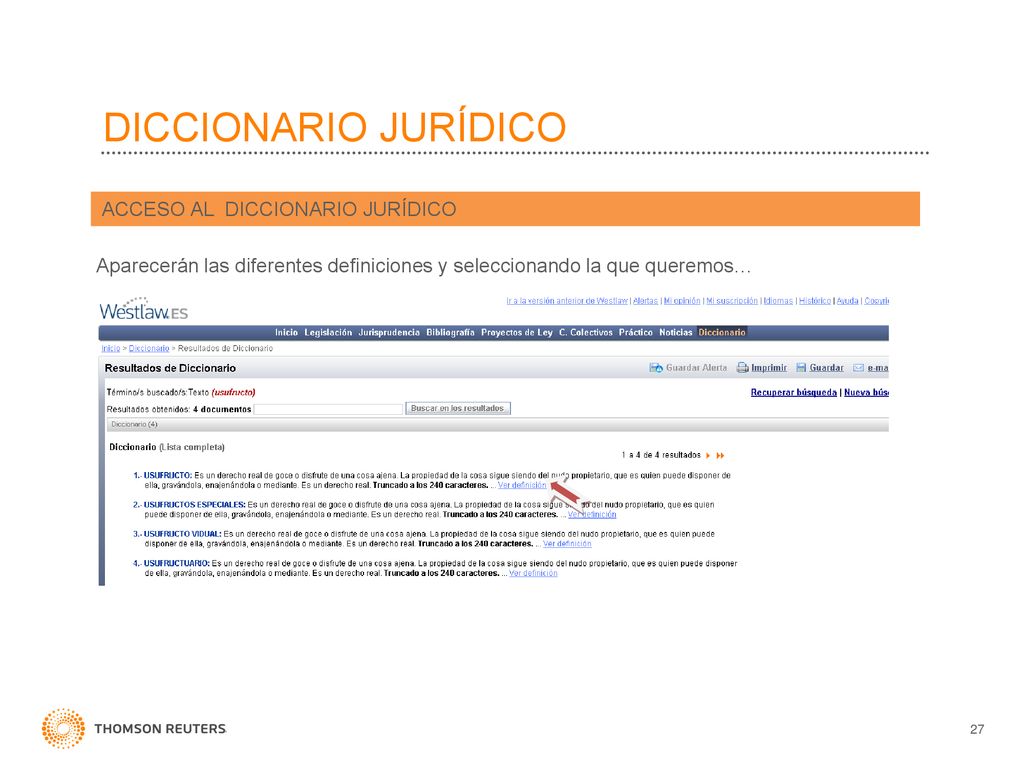Open the USUFRUCTO result title

(168, 475)
